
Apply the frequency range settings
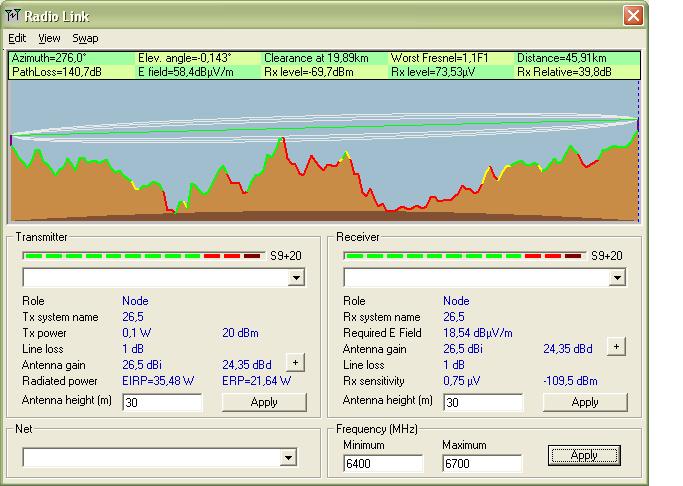tap(584, 455)
